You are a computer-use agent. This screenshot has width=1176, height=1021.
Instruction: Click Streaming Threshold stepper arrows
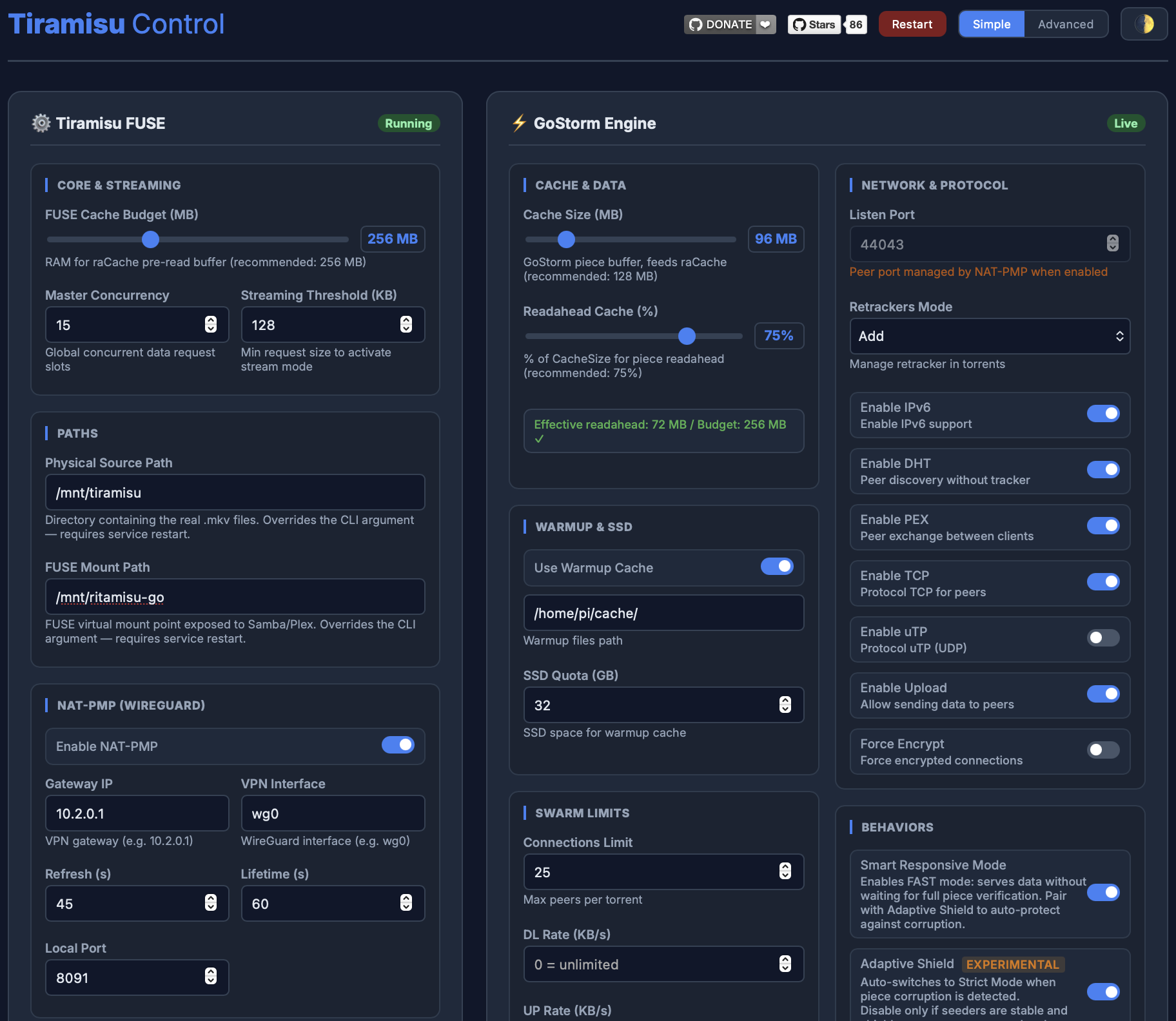[x=406, y=324]
